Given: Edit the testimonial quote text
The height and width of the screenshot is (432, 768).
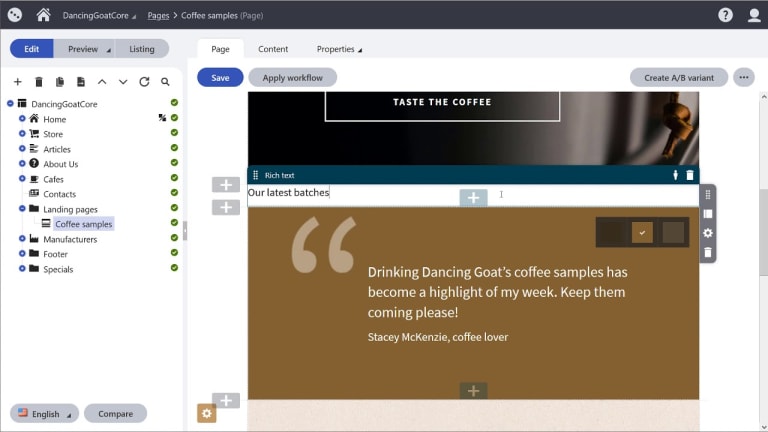Looking at the screenshot, I should point(497,292).
